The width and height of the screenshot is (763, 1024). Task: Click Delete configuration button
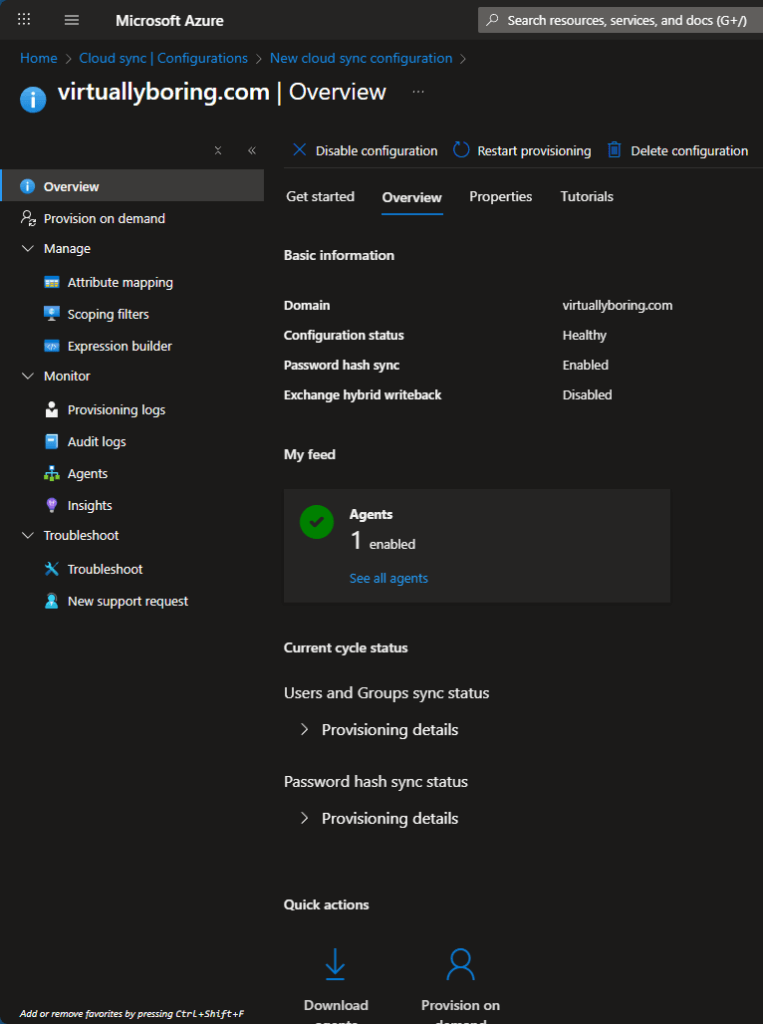click(678, 151)
